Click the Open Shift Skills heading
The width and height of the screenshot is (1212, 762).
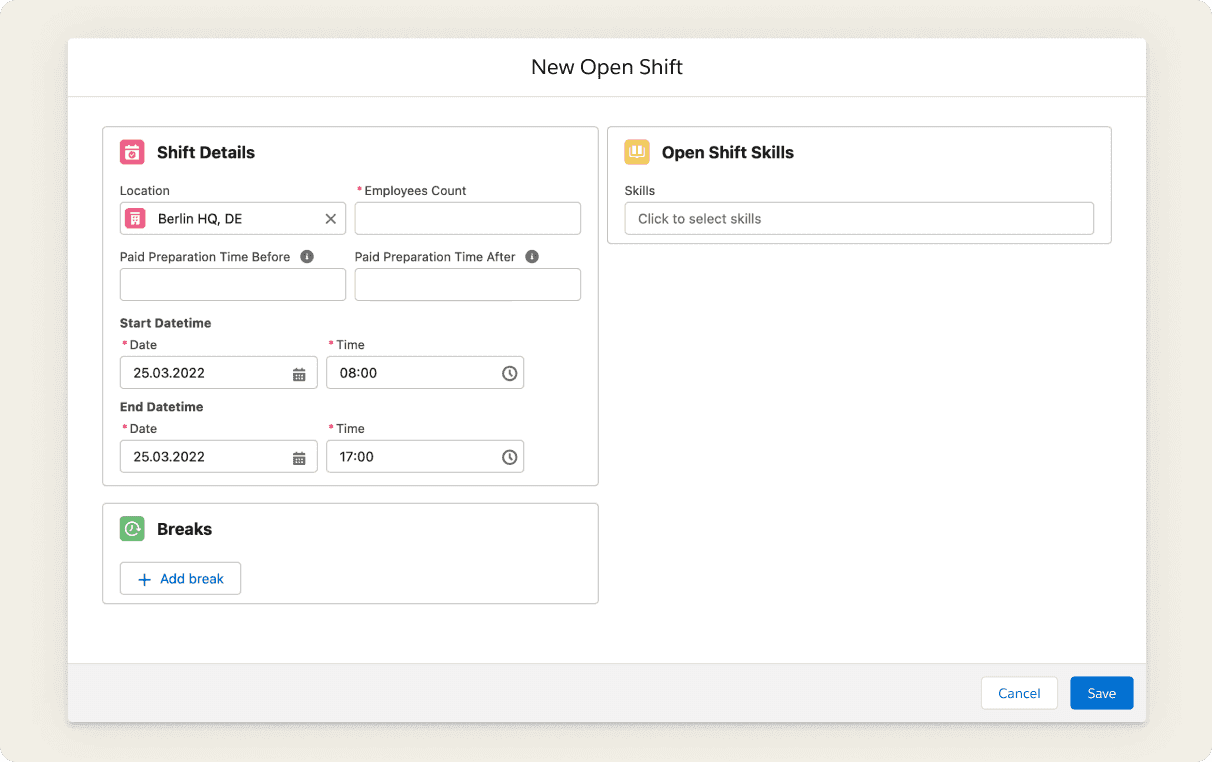pyautogui.click(x=728, y=152)
